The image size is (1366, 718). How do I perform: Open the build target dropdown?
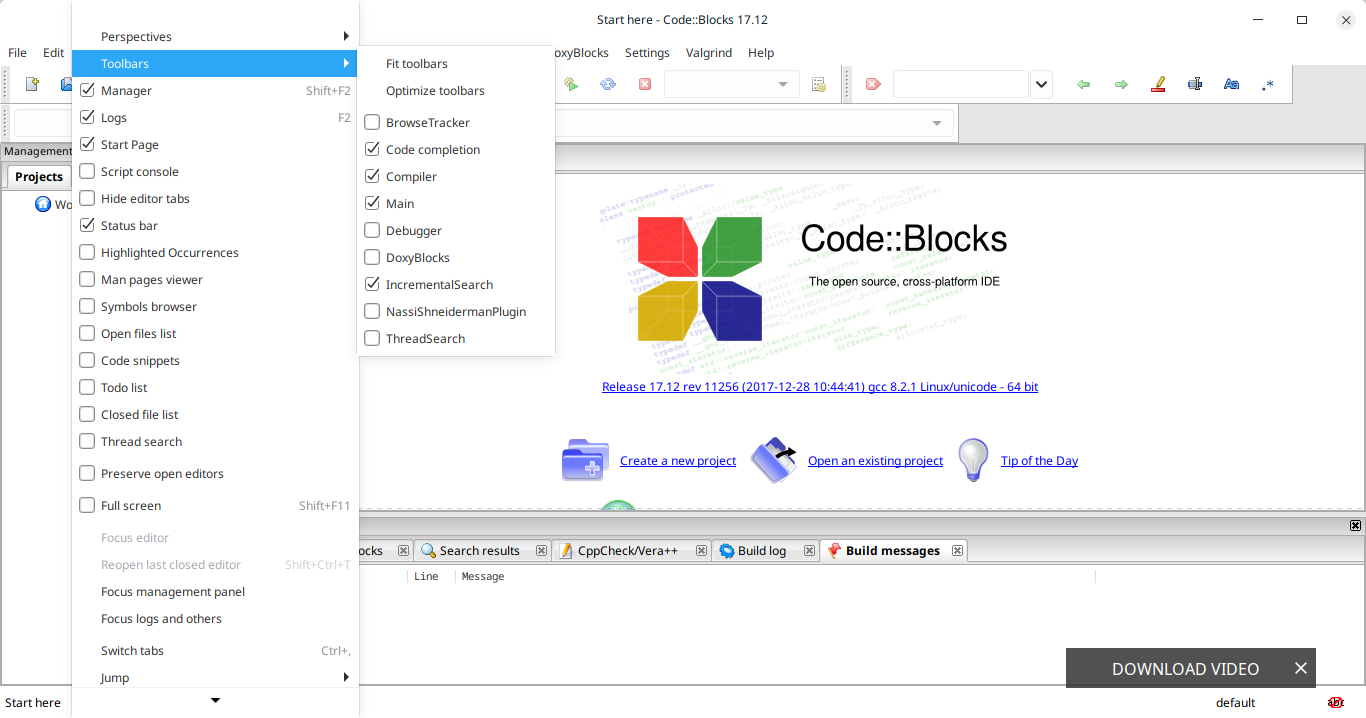click(x=731, y=84)
